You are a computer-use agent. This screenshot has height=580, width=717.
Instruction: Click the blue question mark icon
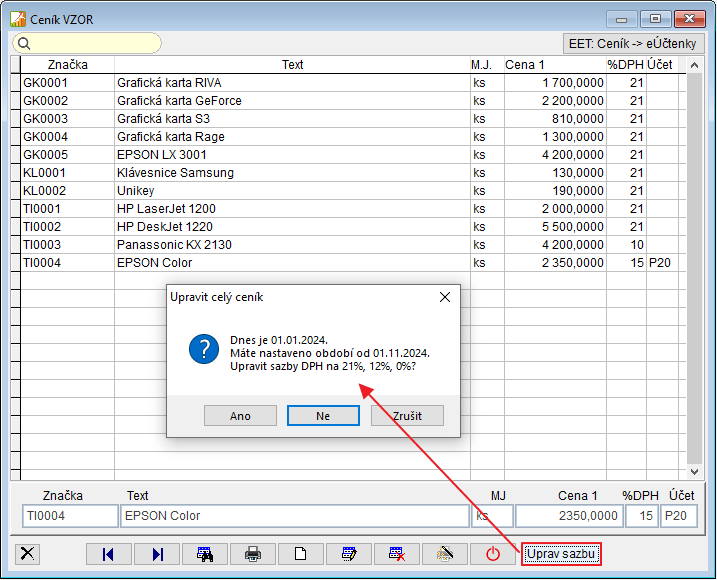pos(204,349)
